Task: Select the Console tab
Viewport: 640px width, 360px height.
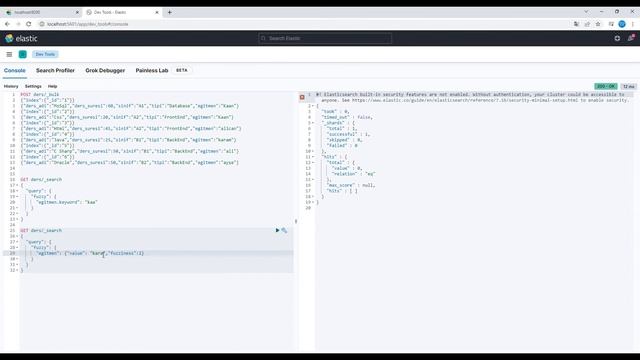Action: click(15, 71)
